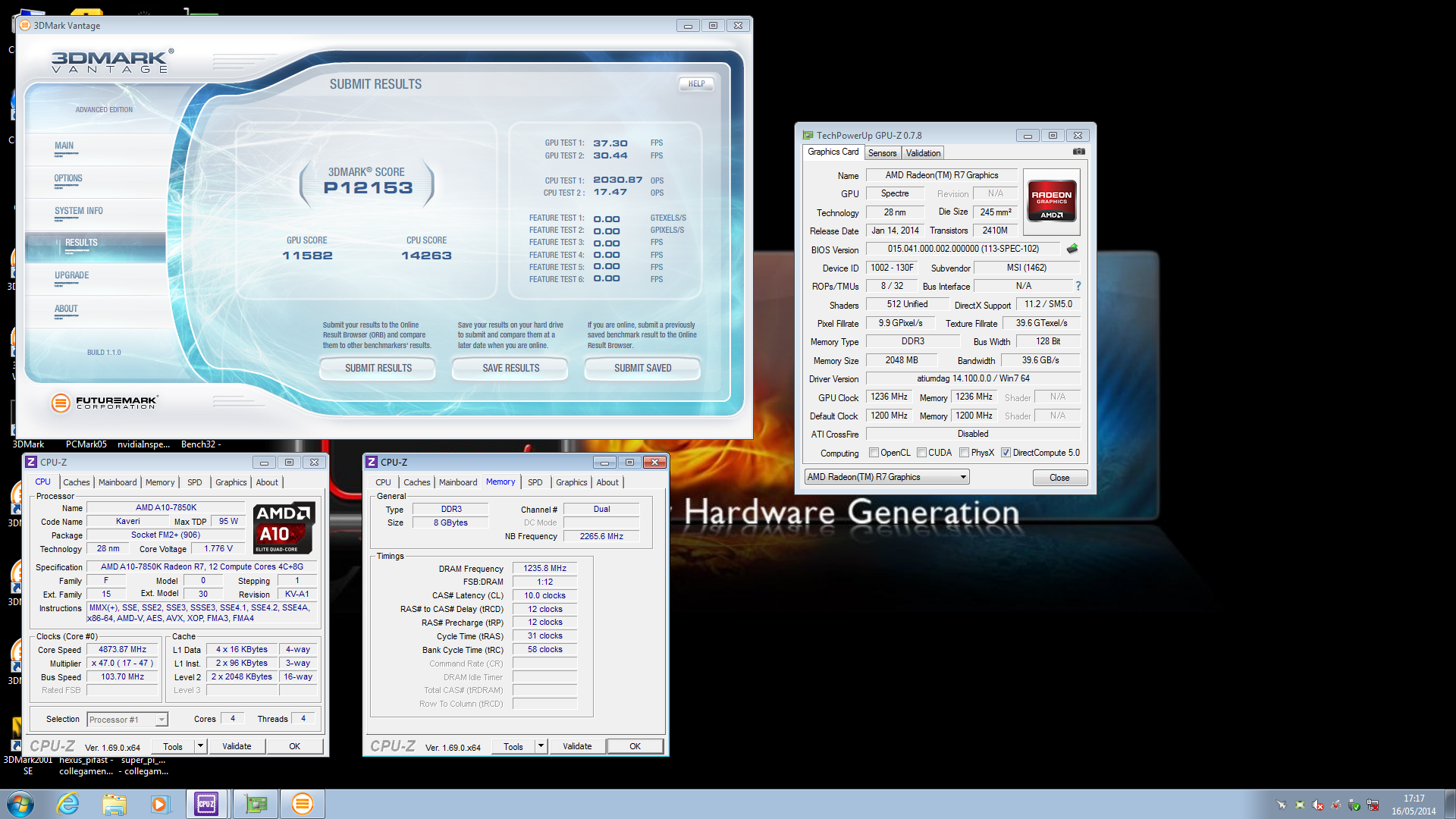Open SPD tab in Memory-tab CPU-Z window
The image size is (1456, 819).
tap(535, 482)
